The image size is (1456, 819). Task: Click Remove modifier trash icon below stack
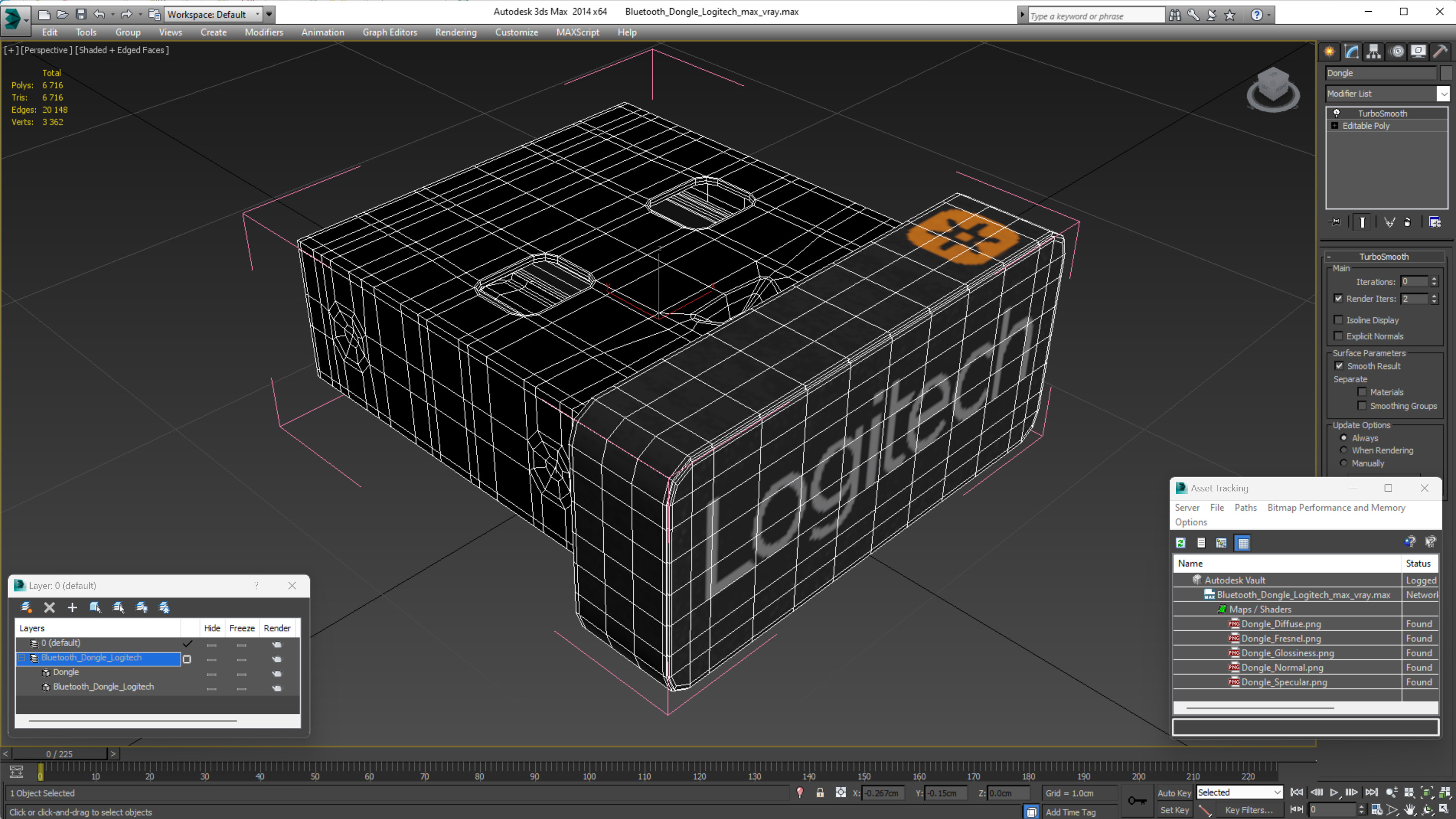1408,222
